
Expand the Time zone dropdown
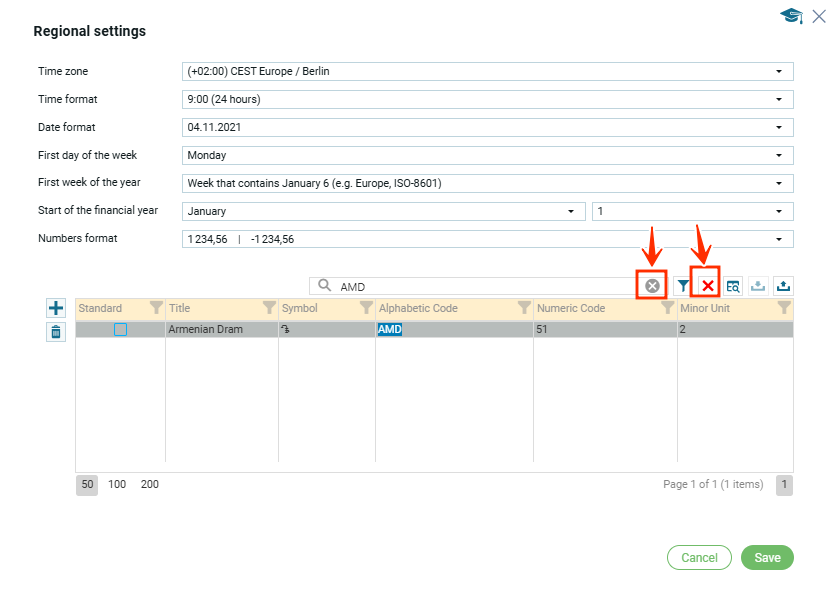click(778, 72)
